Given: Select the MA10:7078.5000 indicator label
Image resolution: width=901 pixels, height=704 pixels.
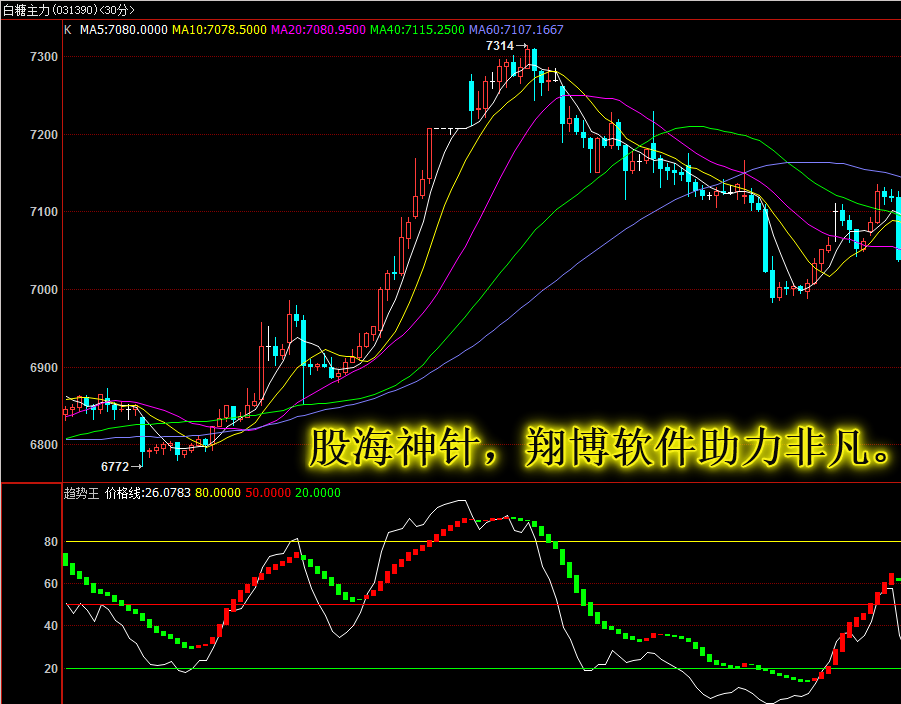Looking at the screenshot, I should (x=220, y=30).
